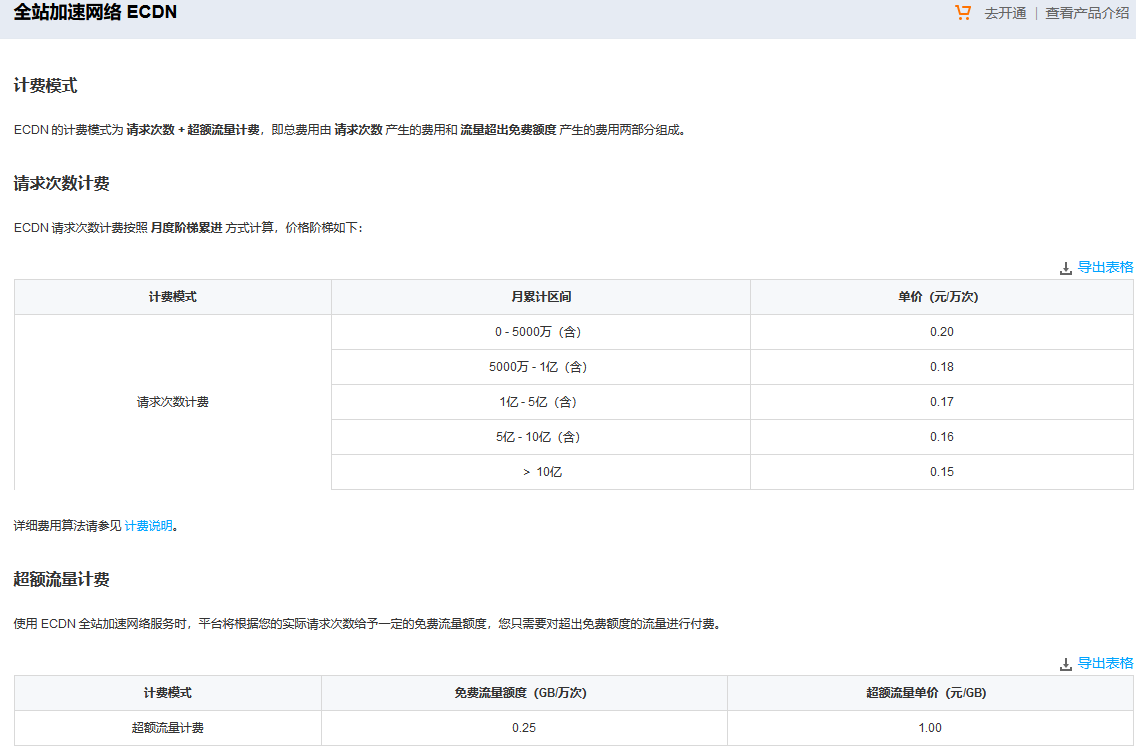Click the 请求次数计费 section heading

point(62,183)
